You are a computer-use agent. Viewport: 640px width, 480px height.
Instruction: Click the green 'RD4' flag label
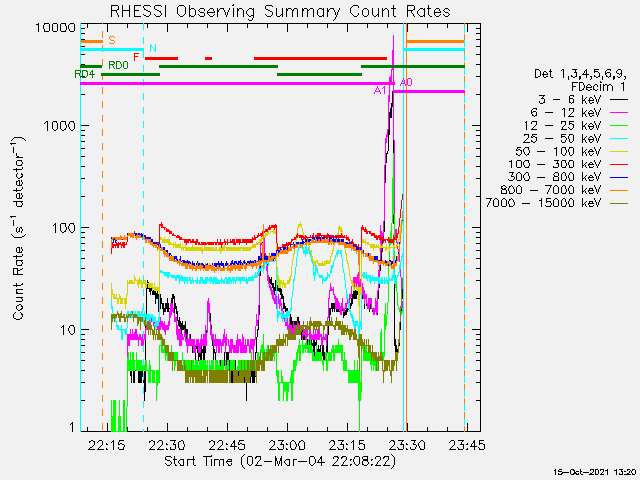pos(85,74)
